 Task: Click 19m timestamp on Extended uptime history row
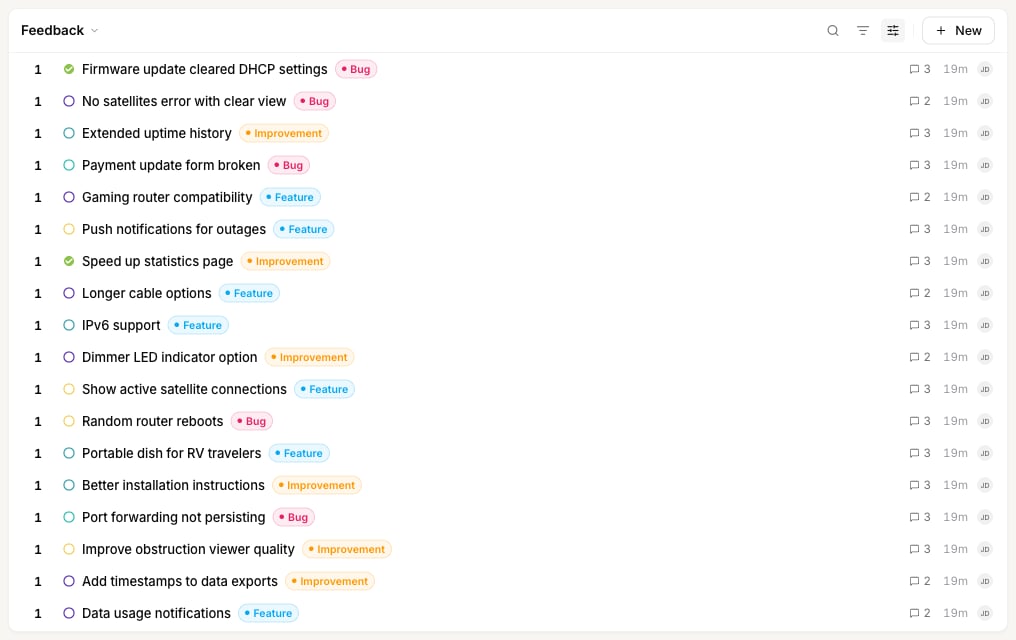click(x=955, y=133)
